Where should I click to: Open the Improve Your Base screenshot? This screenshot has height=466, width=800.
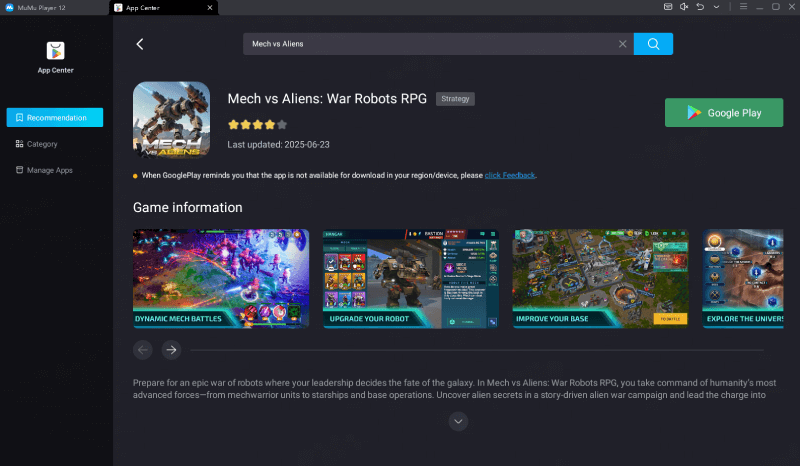click(x=601, y=279)
